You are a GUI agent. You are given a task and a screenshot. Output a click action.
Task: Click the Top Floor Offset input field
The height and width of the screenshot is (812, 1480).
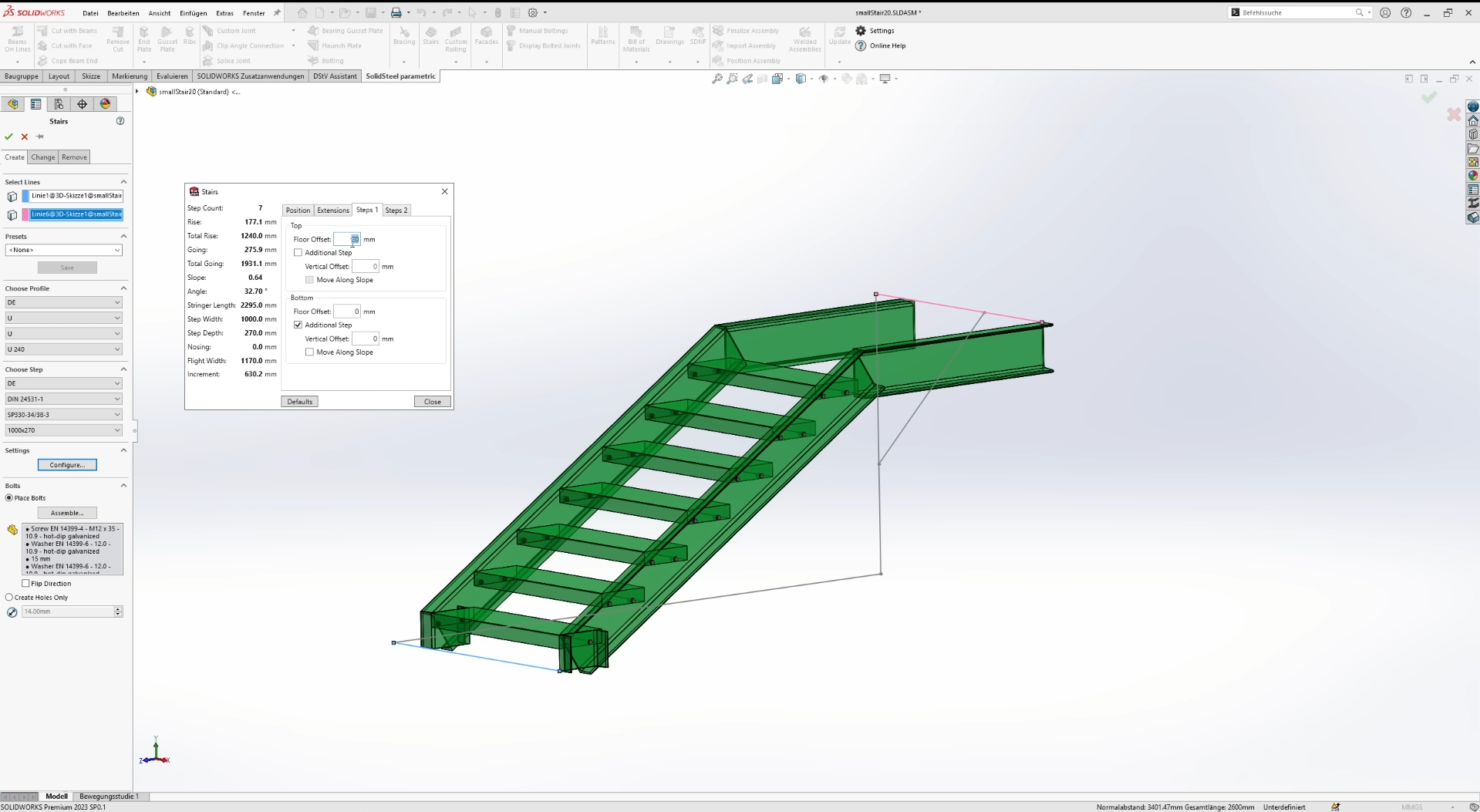pos(347,240)
